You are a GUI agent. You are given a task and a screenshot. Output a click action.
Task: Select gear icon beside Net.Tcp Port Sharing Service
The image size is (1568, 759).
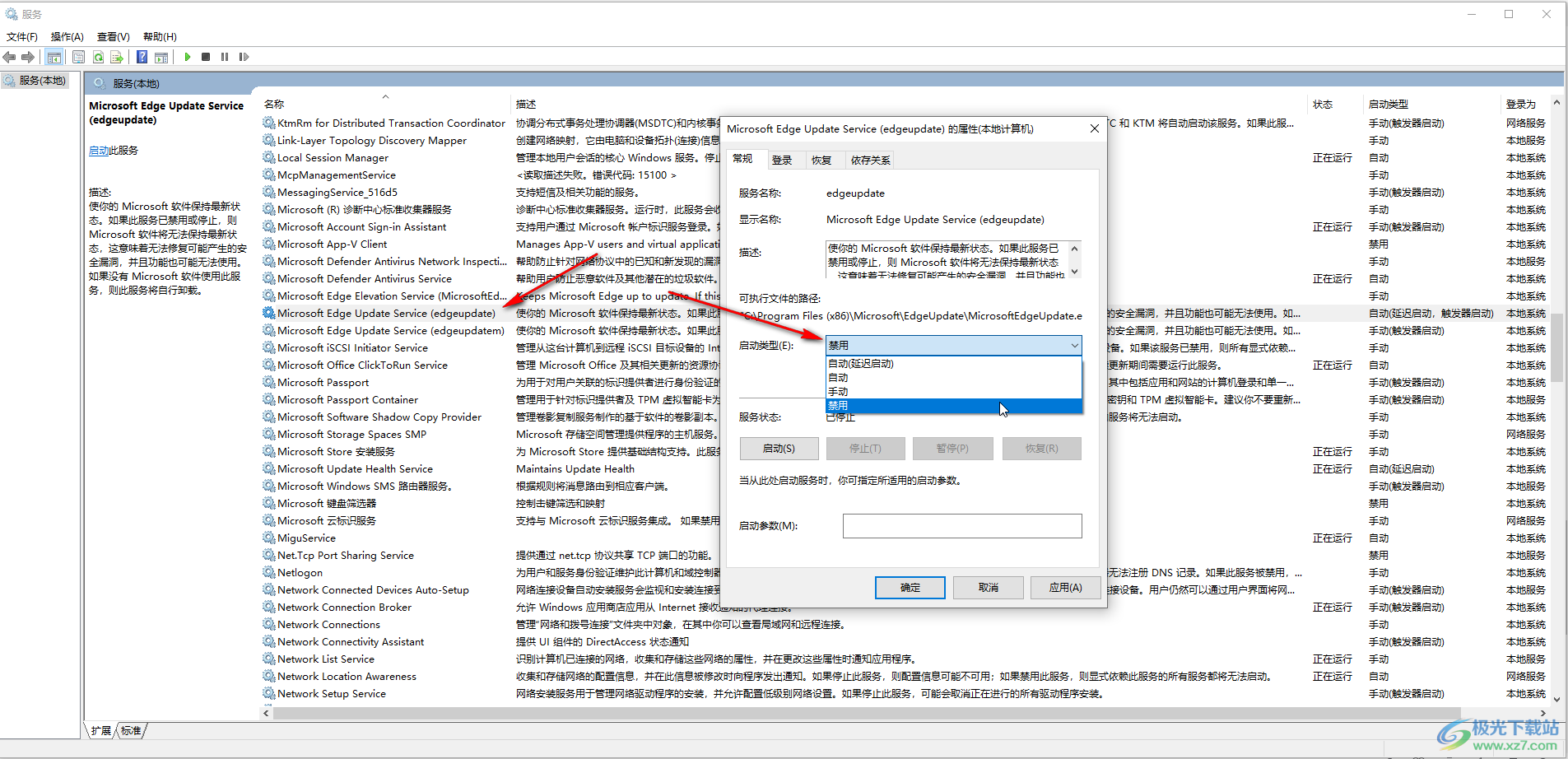[x=269, y=555]
